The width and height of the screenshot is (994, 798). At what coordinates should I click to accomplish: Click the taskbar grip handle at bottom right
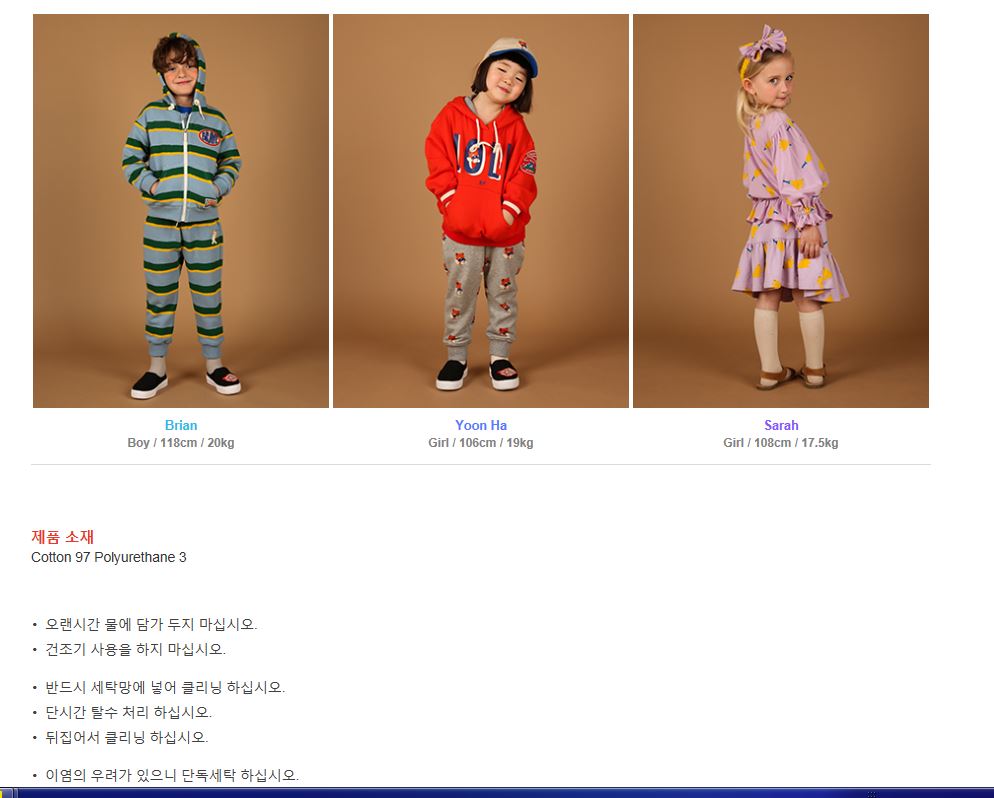872,794
